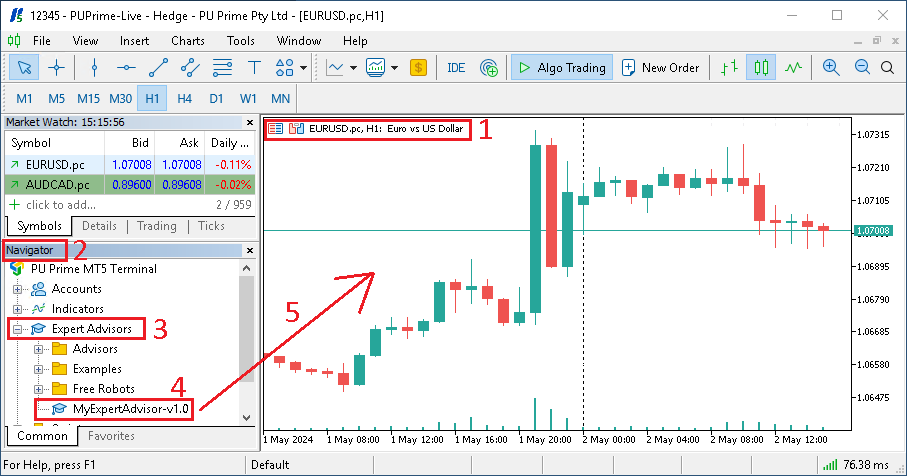
Task: Draw a horizontal line on chart
Action: click(x=126, y=68)
